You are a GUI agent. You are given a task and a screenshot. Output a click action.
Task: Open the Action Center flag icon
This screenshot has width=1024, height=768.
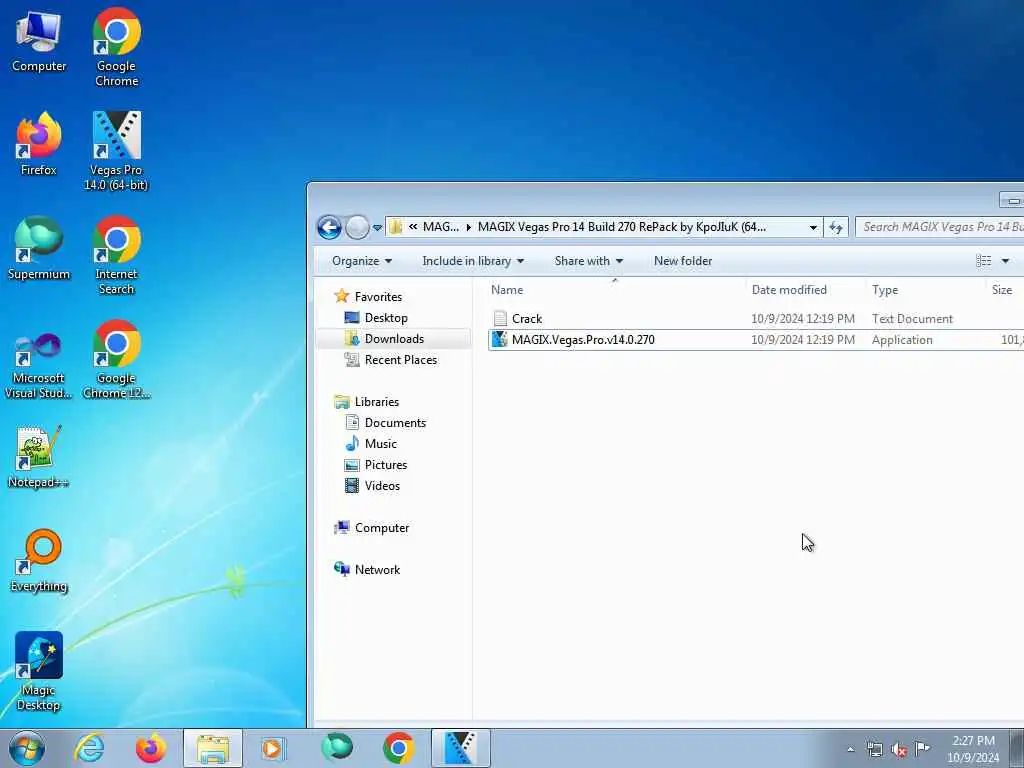[922, 749]
